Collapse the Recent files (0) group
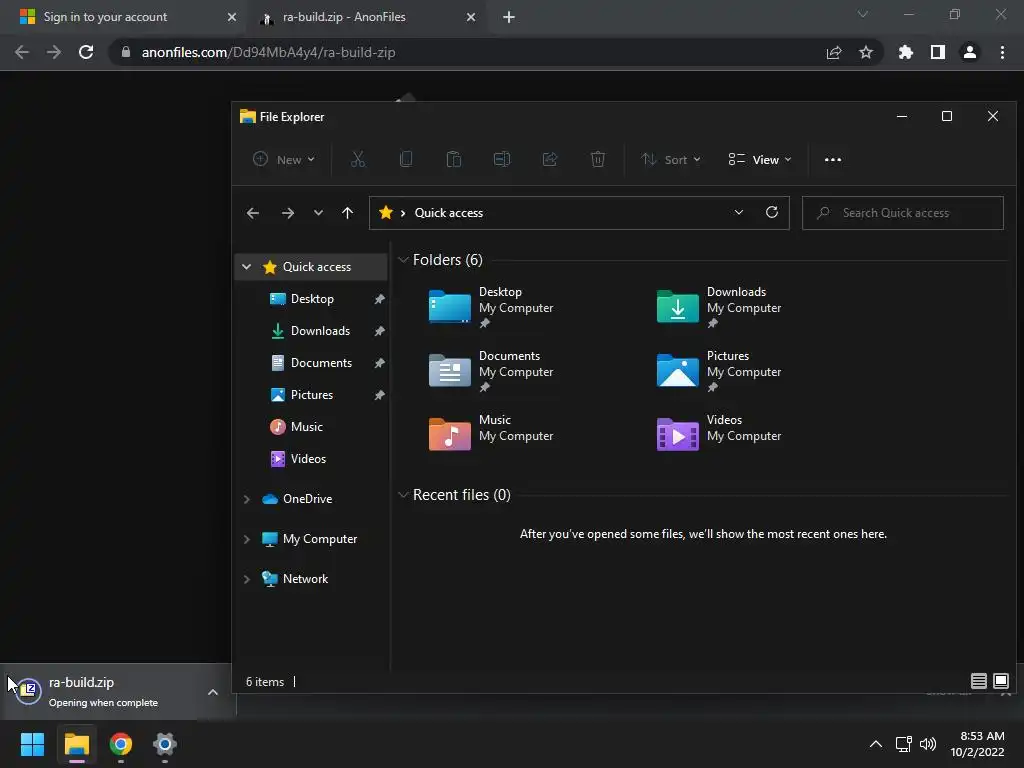Viewport: 1024px width, 768px height. point(403,494)
